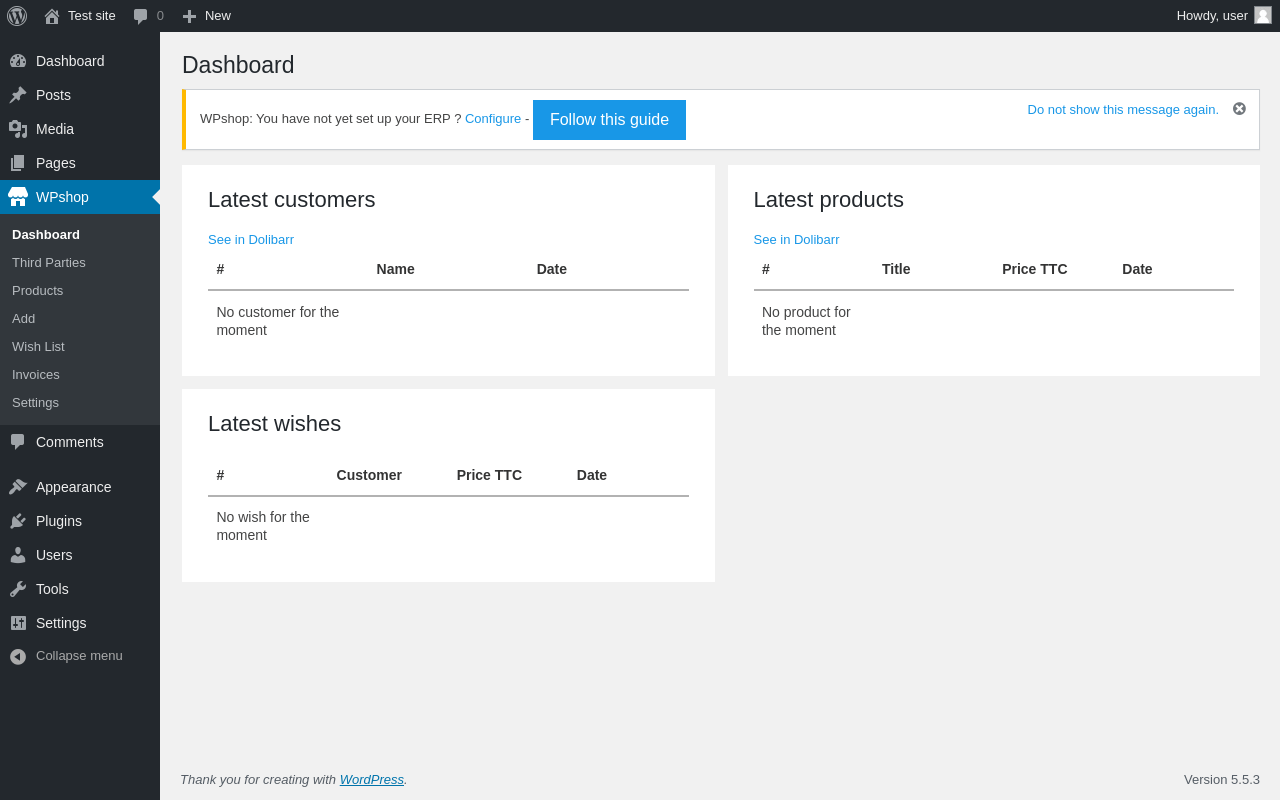Click See in Dolibarr under Latest customers
The image size is (1280, 800).
click(251, 240)
